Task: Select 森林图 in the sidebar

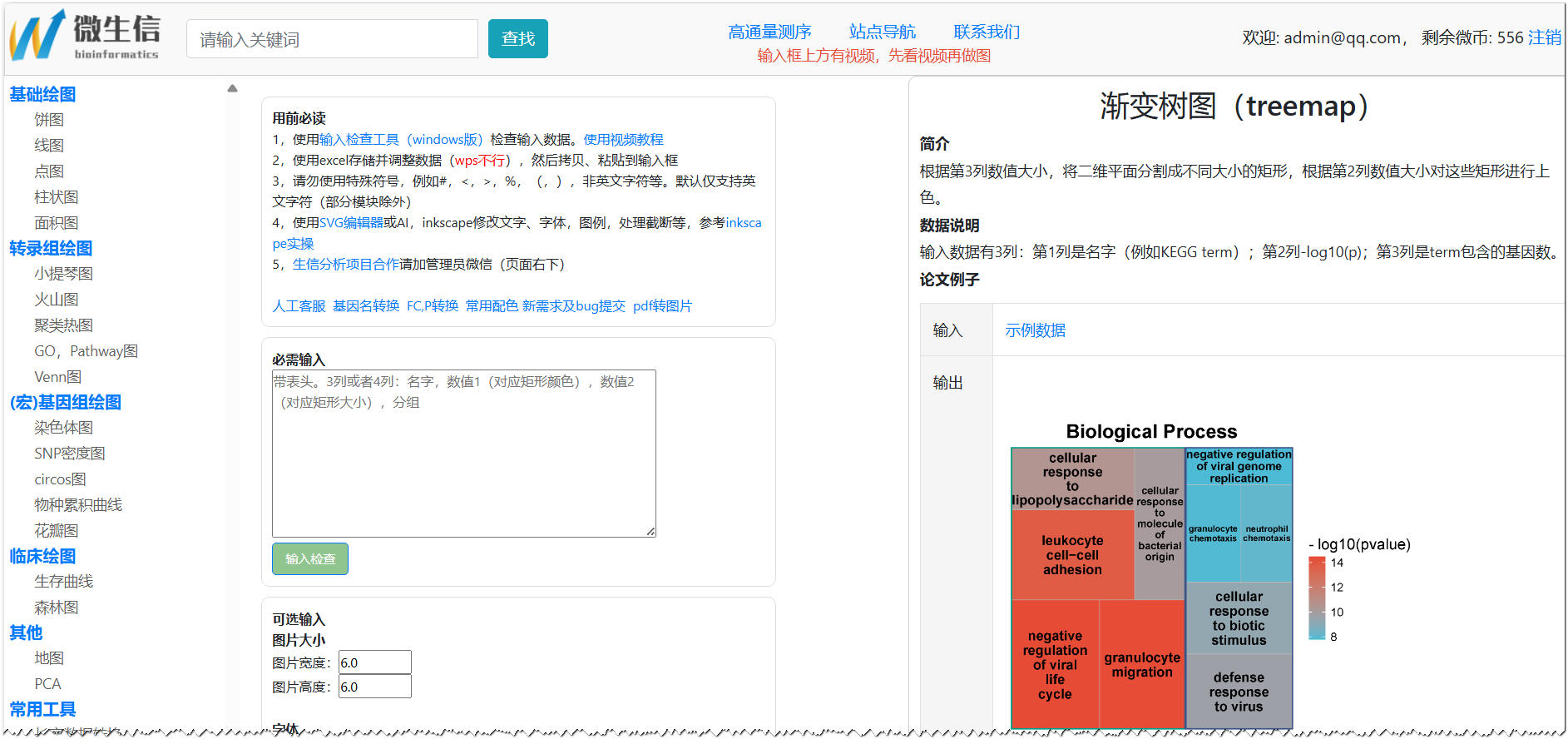Action: point(57,608)
